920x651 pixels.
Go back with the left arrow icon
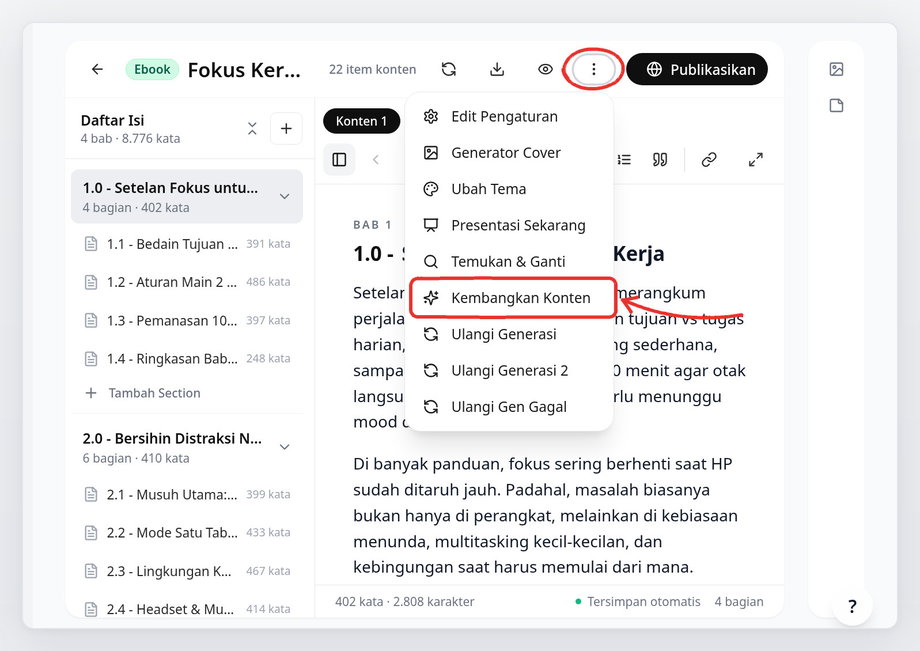coord(97,69)
